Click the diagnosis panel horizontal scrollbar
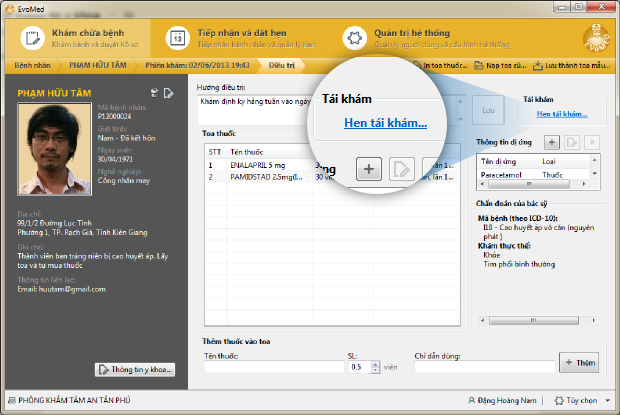The width and height of the screenshot is (620, 415). 533,320
